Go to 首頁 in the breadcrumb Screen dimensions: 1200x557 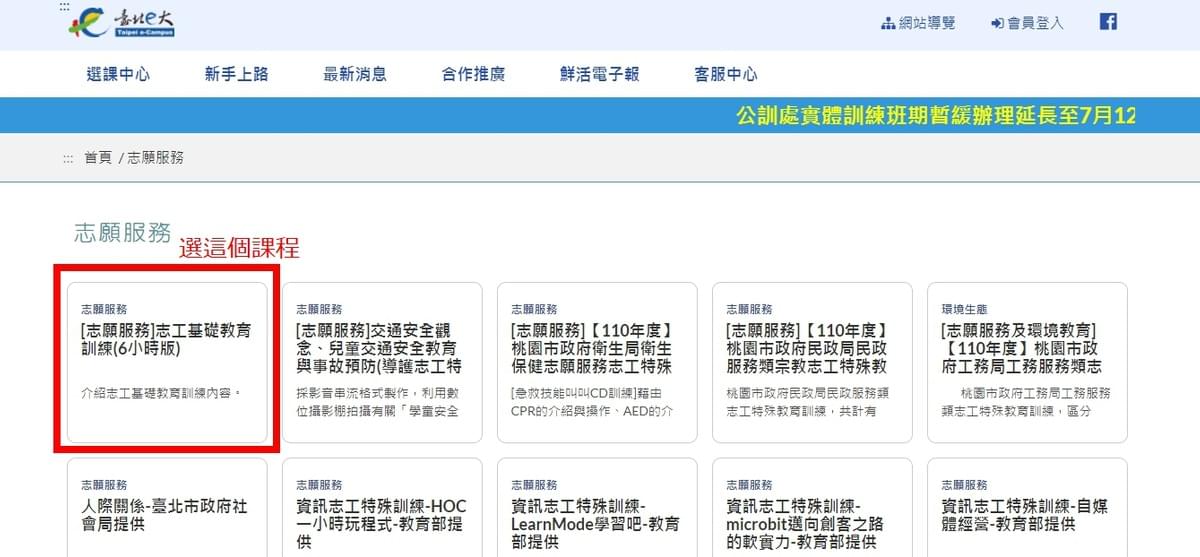[x=98, y=158]
